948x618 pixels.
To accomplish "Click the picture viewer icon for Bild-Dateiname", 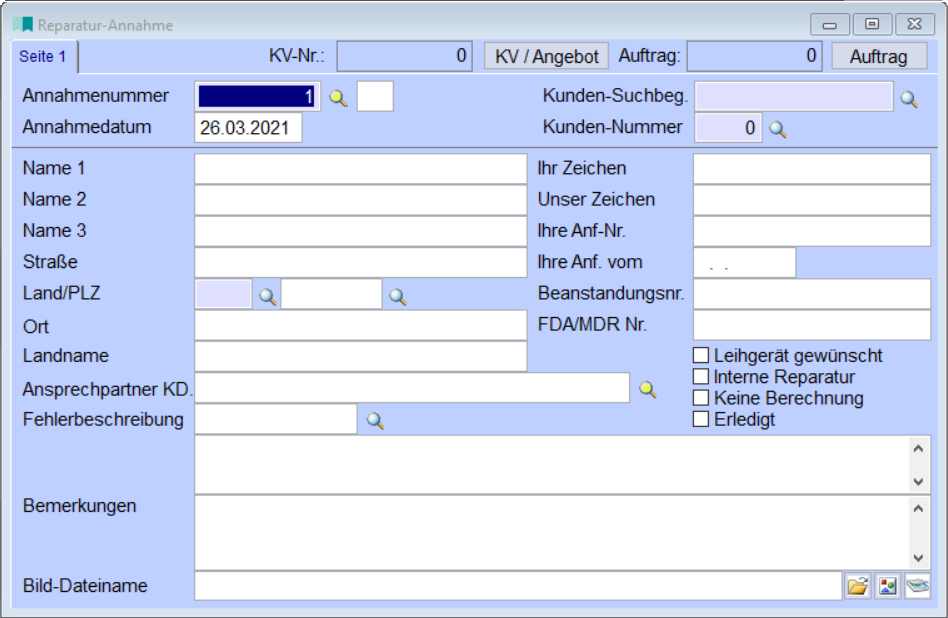I will (x=887, y=586).
